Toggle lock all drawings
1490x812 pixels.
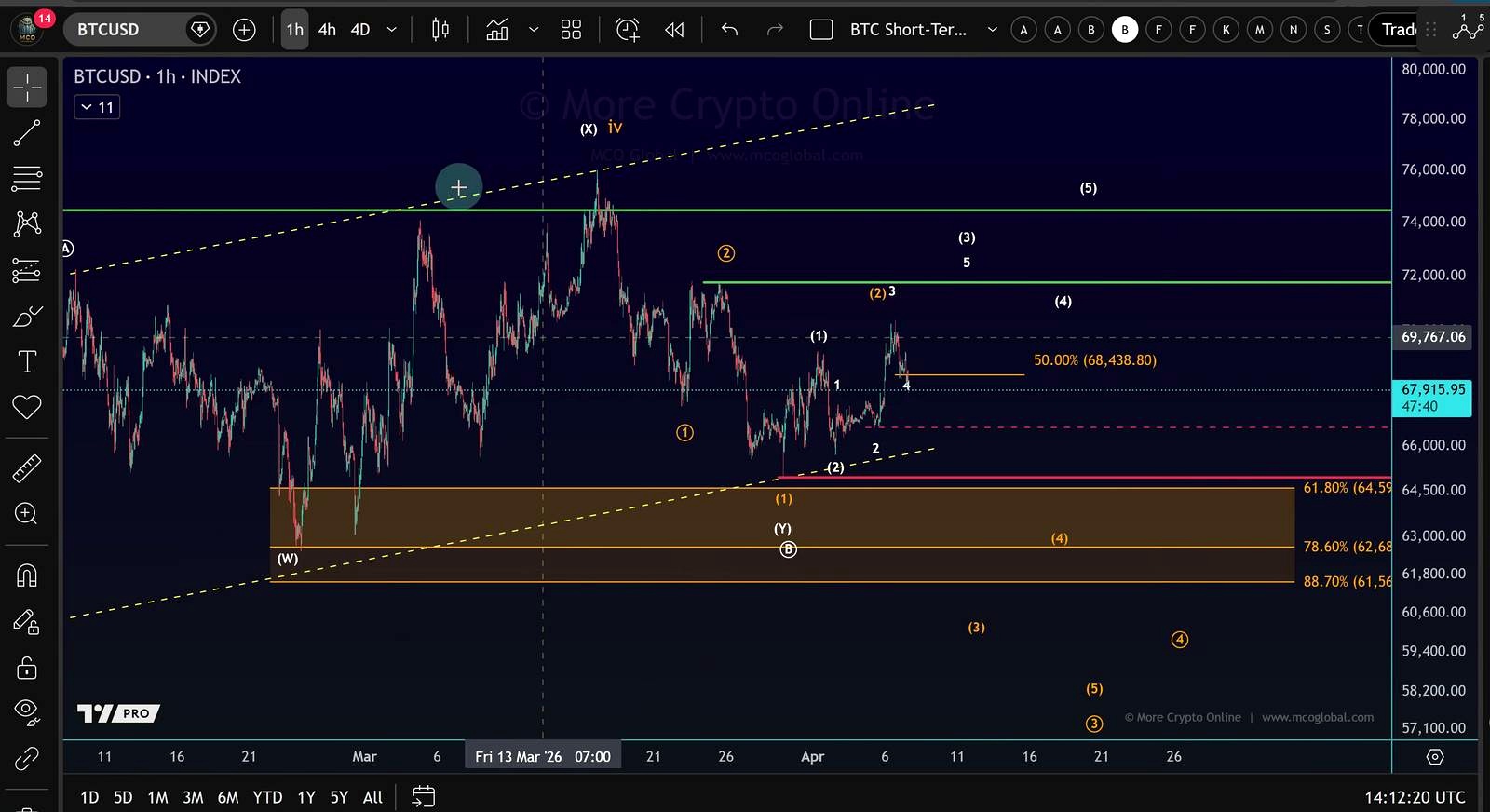click(x=27, y=668)
